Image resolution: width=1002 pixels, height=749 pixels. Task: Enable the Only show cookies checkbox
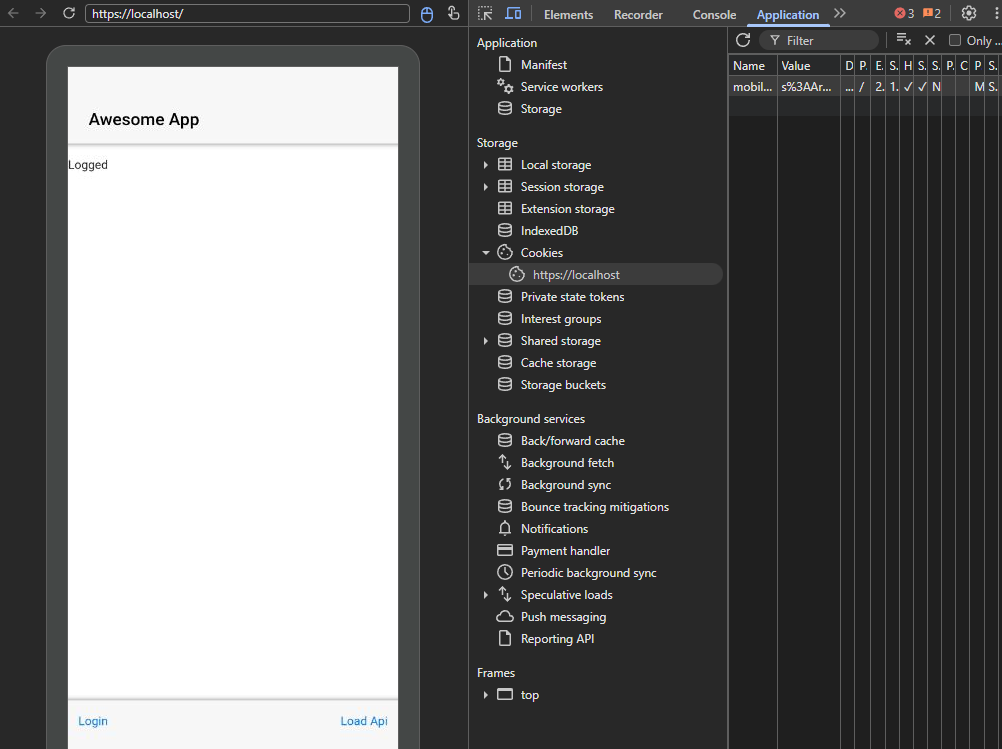[x=955, y=40]
